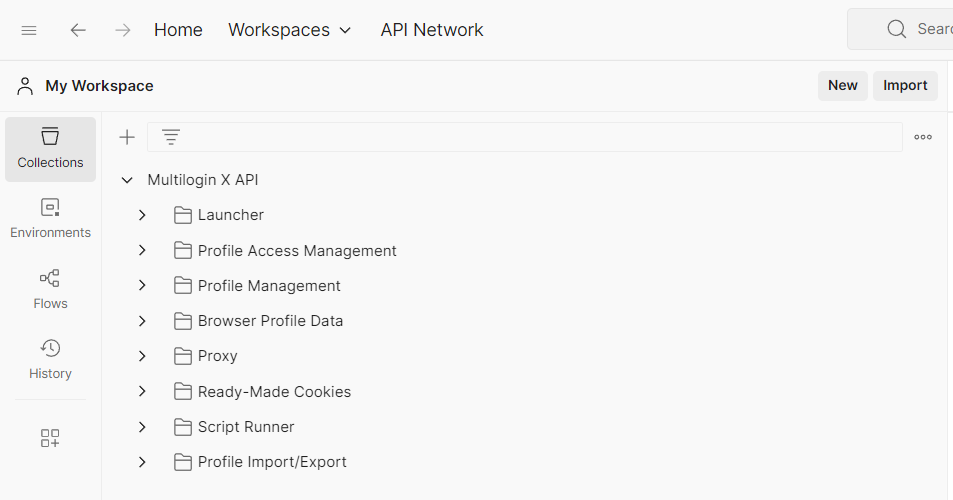Expand the Launcher folder chevron
Viewport: 953px width, 500px height.
(x=142, y=215)
